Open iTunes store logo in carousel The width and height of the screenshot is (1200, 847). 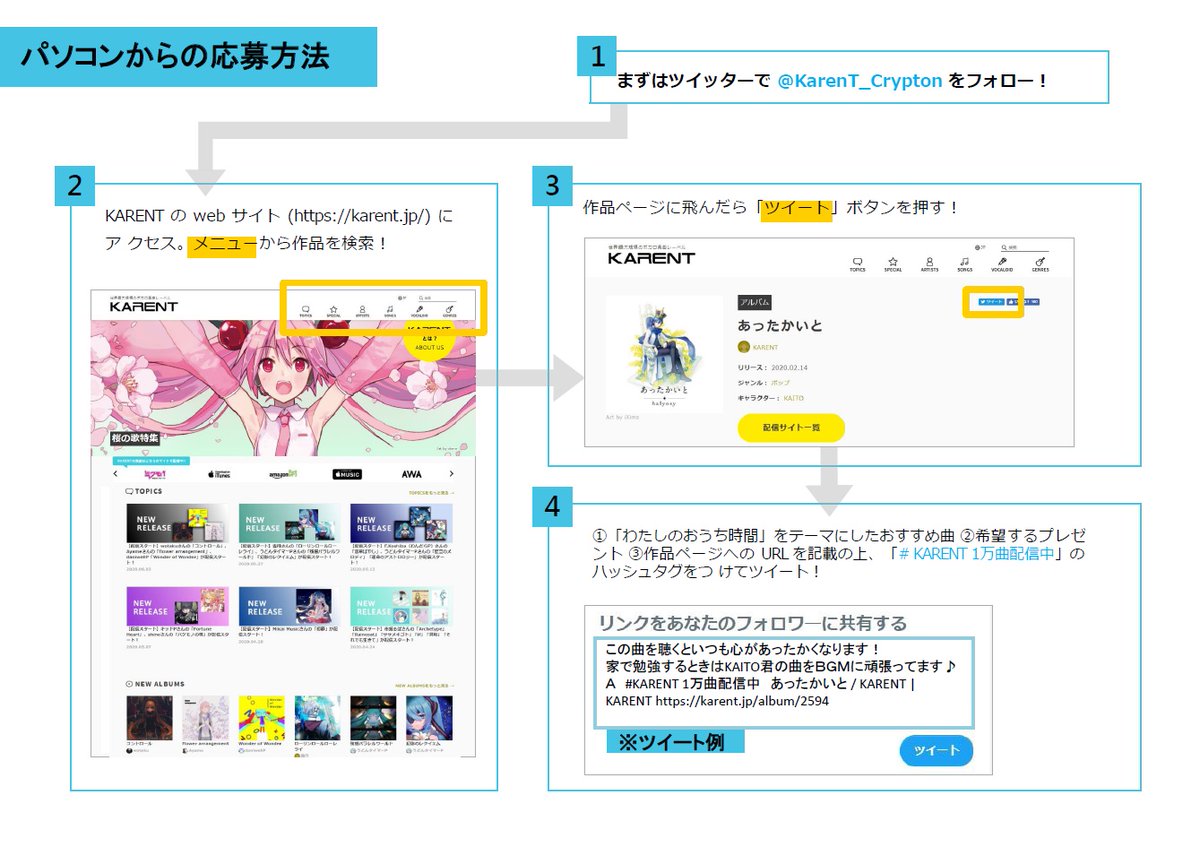219,474
